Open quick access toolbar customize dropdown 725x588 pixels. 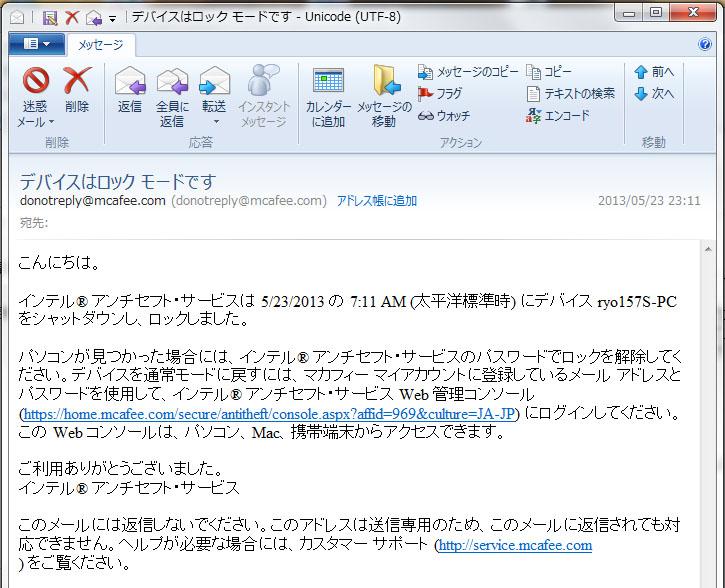[x=112, y=19]
